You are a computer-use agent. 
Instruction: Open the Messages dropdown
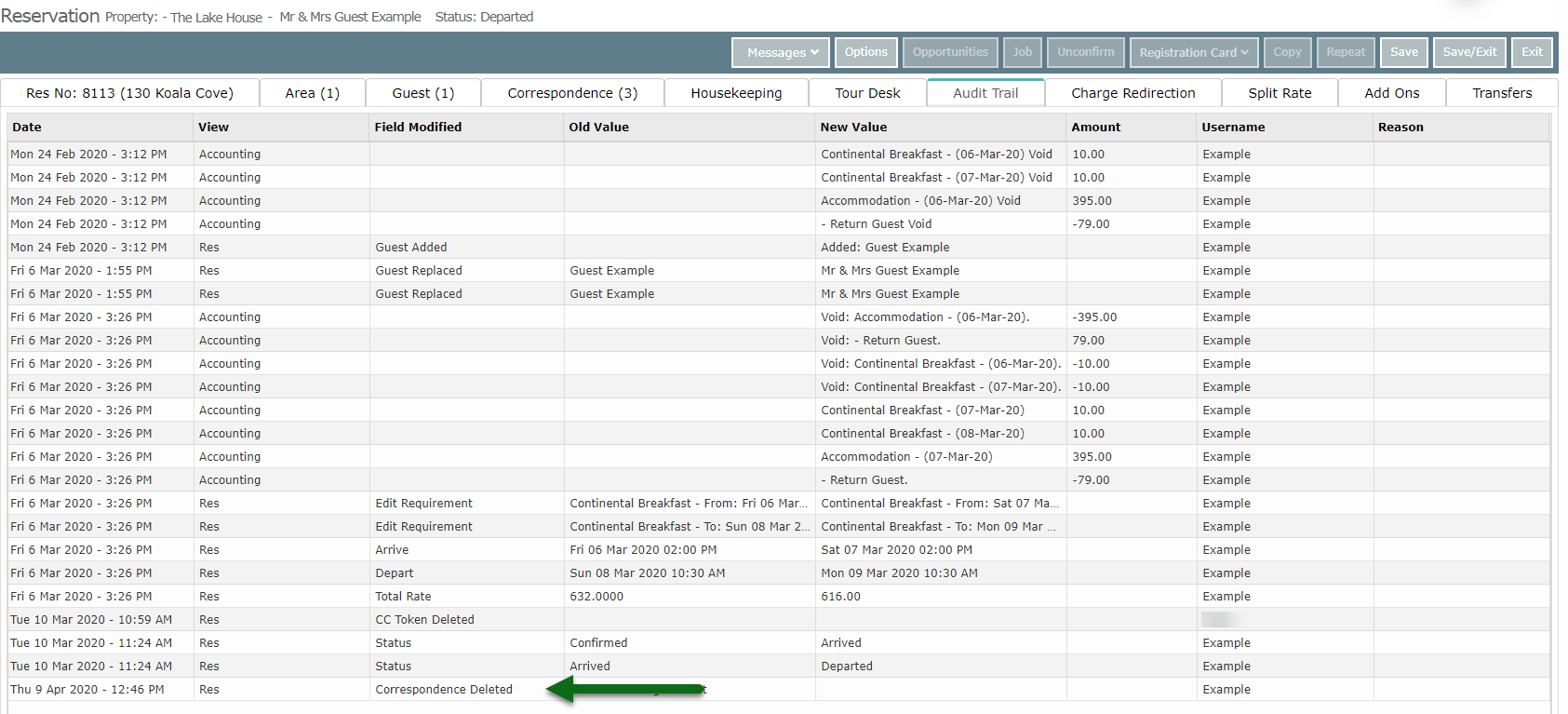pos(782,52)
